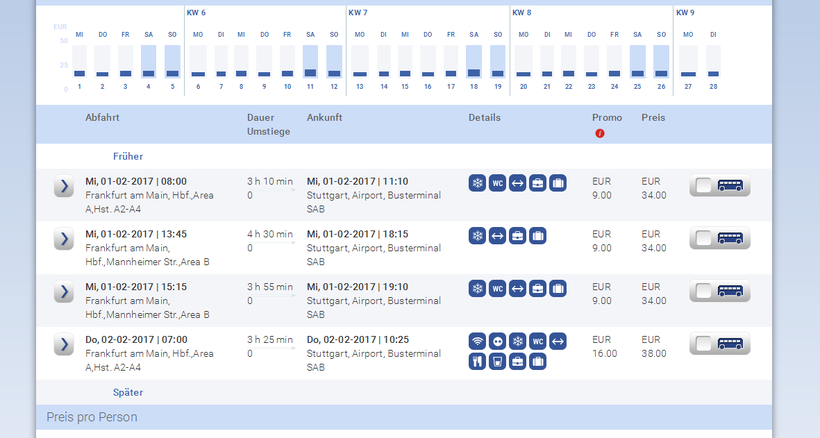Image resolution: width=820 pixels, height=438 pixels.
Task: Click the double-arrow legroom icon on the 08:00 trip
Action: click(x=517, y=183)
